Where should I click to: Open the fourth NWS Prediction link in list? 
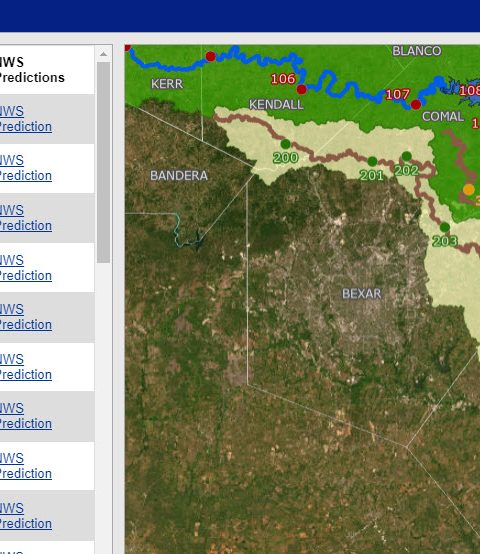25,268
